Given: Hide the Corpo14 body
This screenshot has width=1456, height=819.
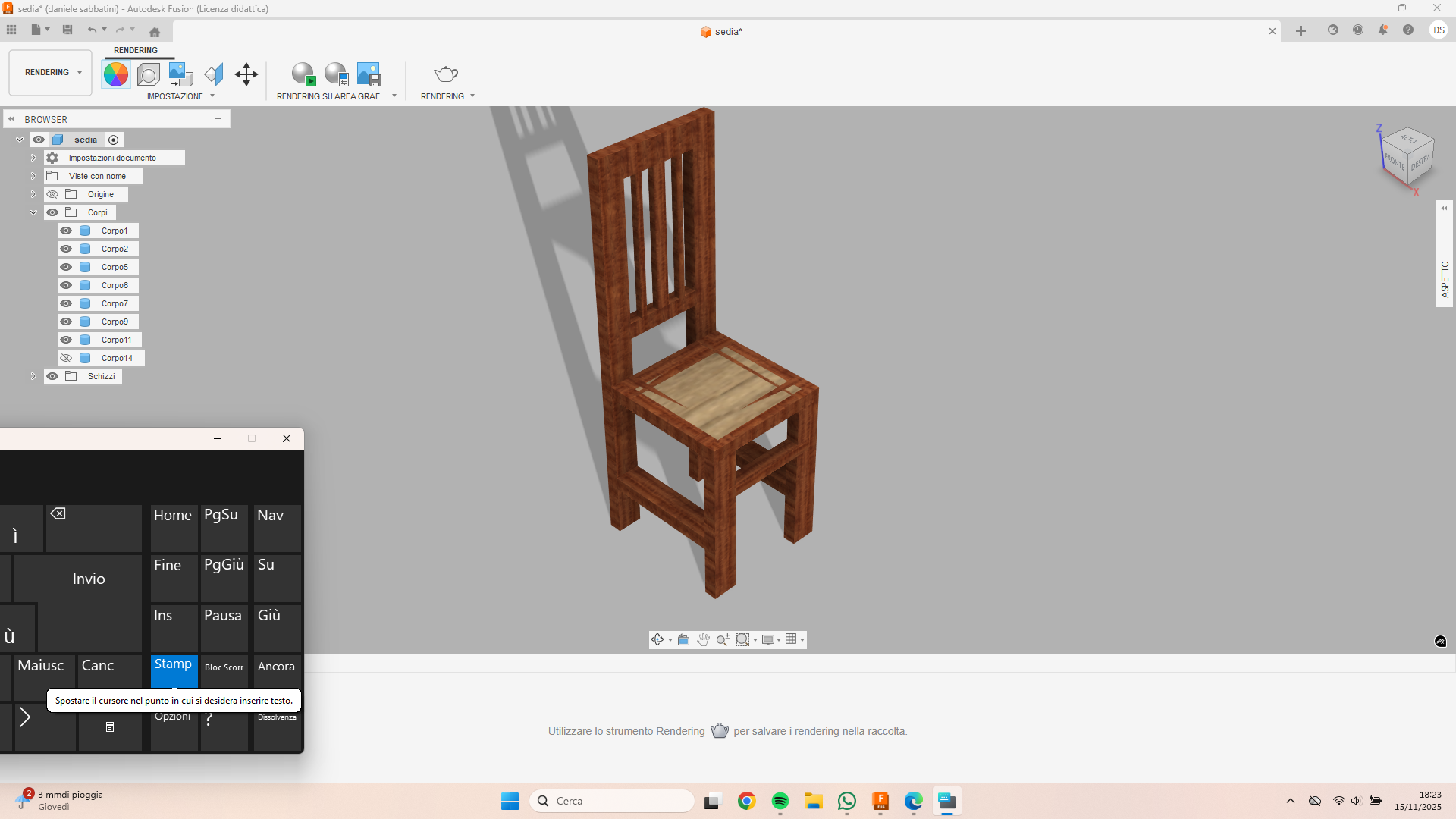Looking at the screenshot, I should (66, 357).
